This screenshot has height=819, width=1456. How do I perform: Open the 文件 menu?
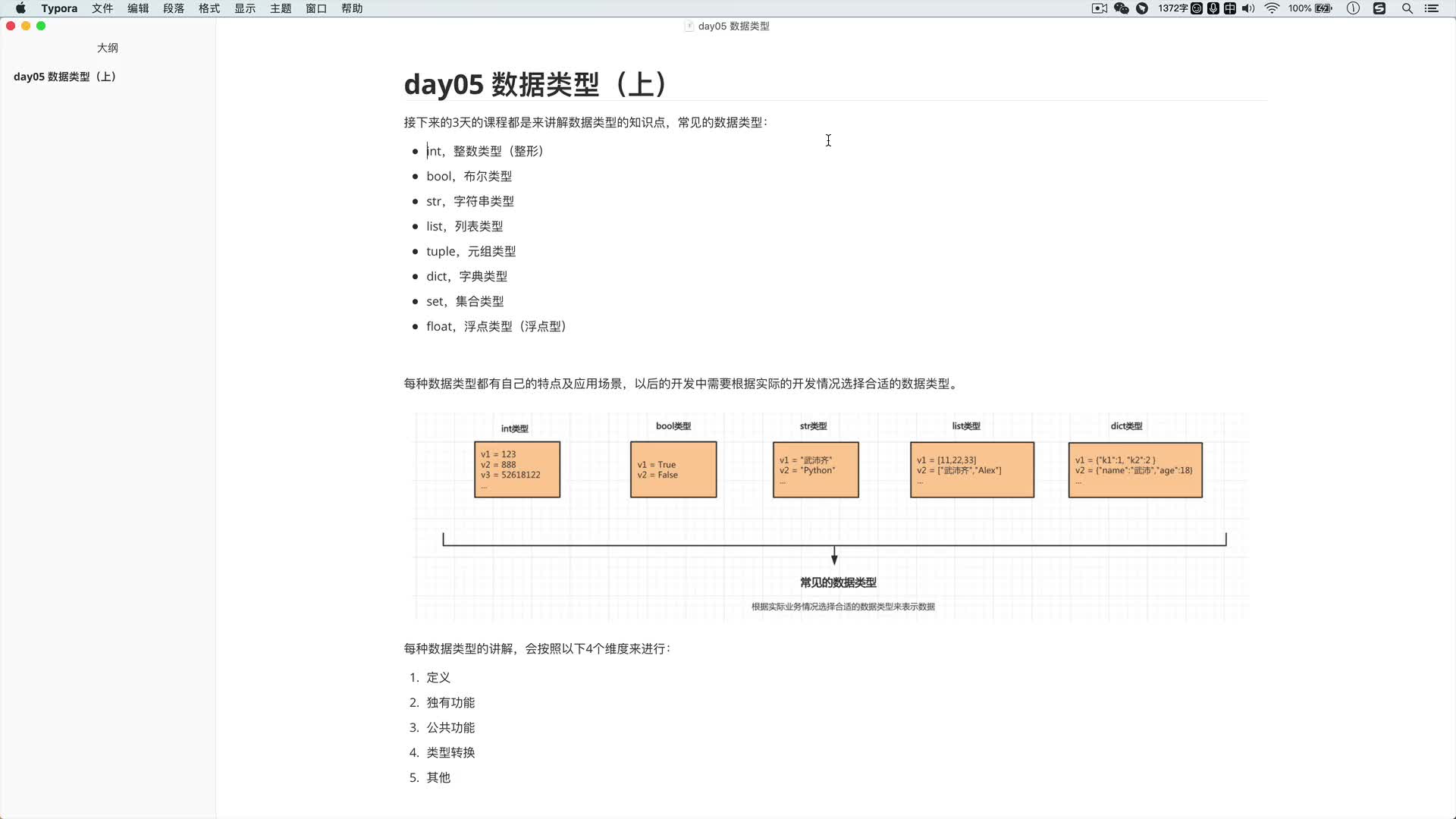tap(102, 8)
